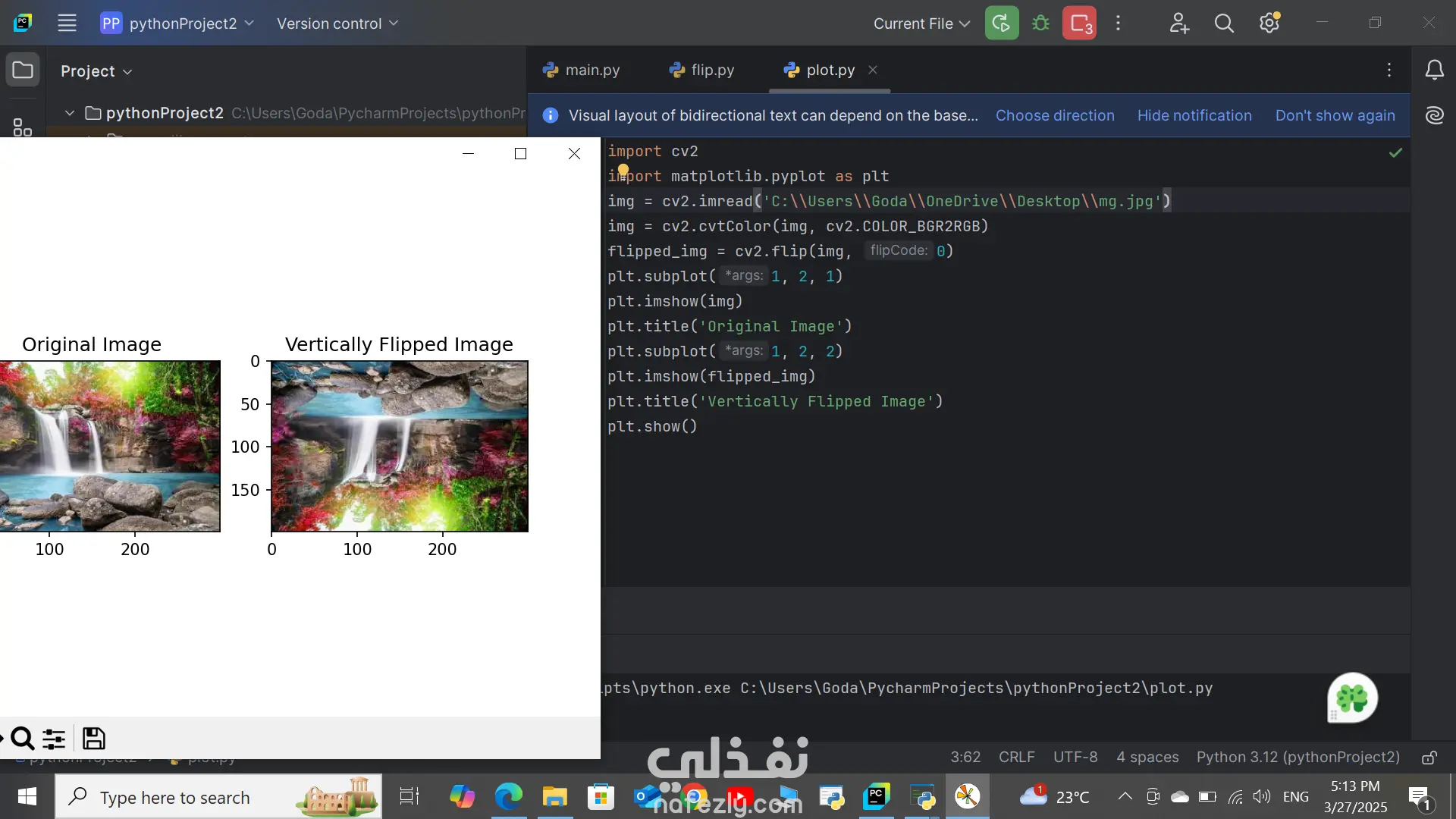Click the Debug bug icon

point(1041,24)
